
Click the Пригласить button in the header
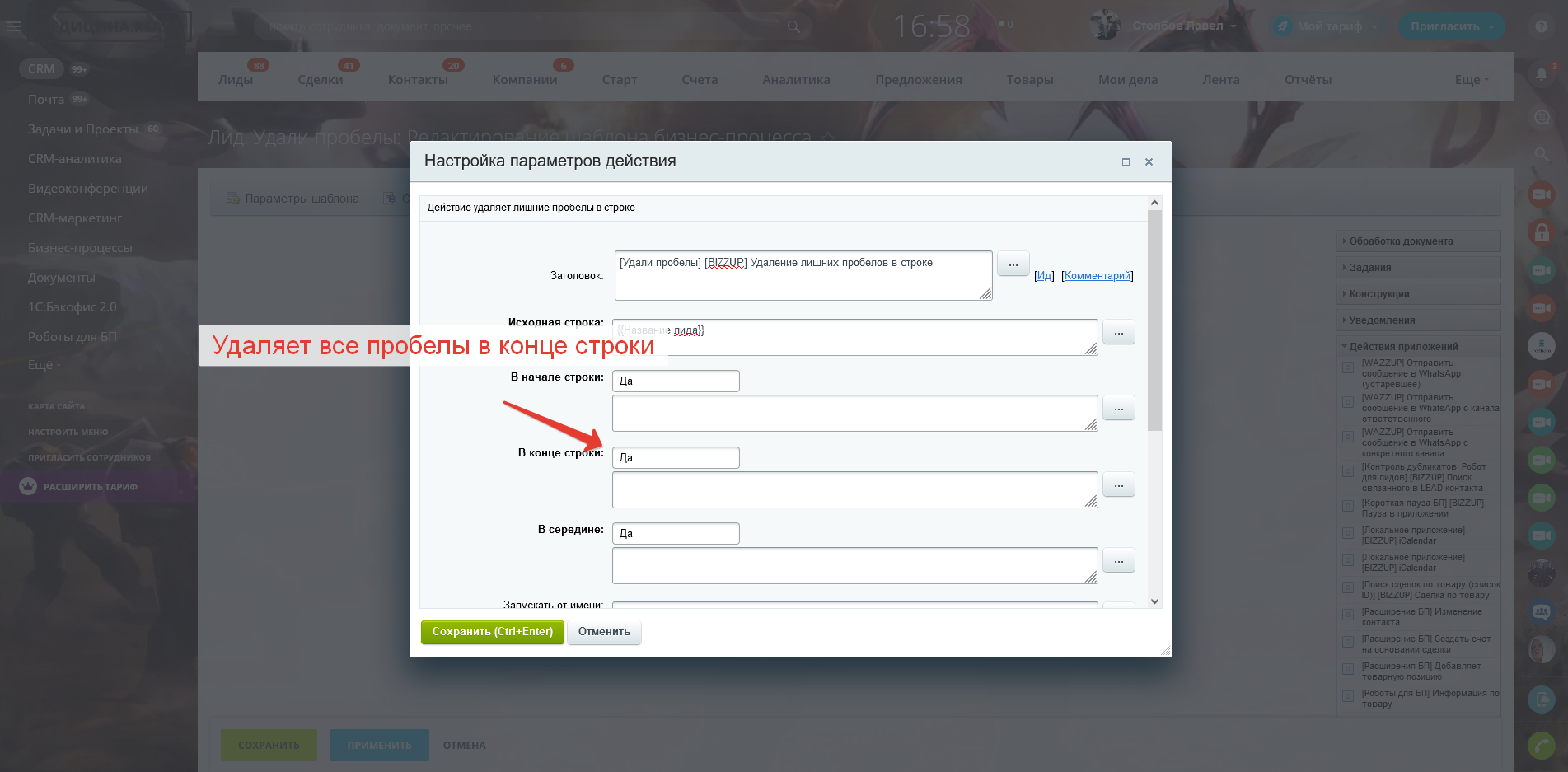1452,26
